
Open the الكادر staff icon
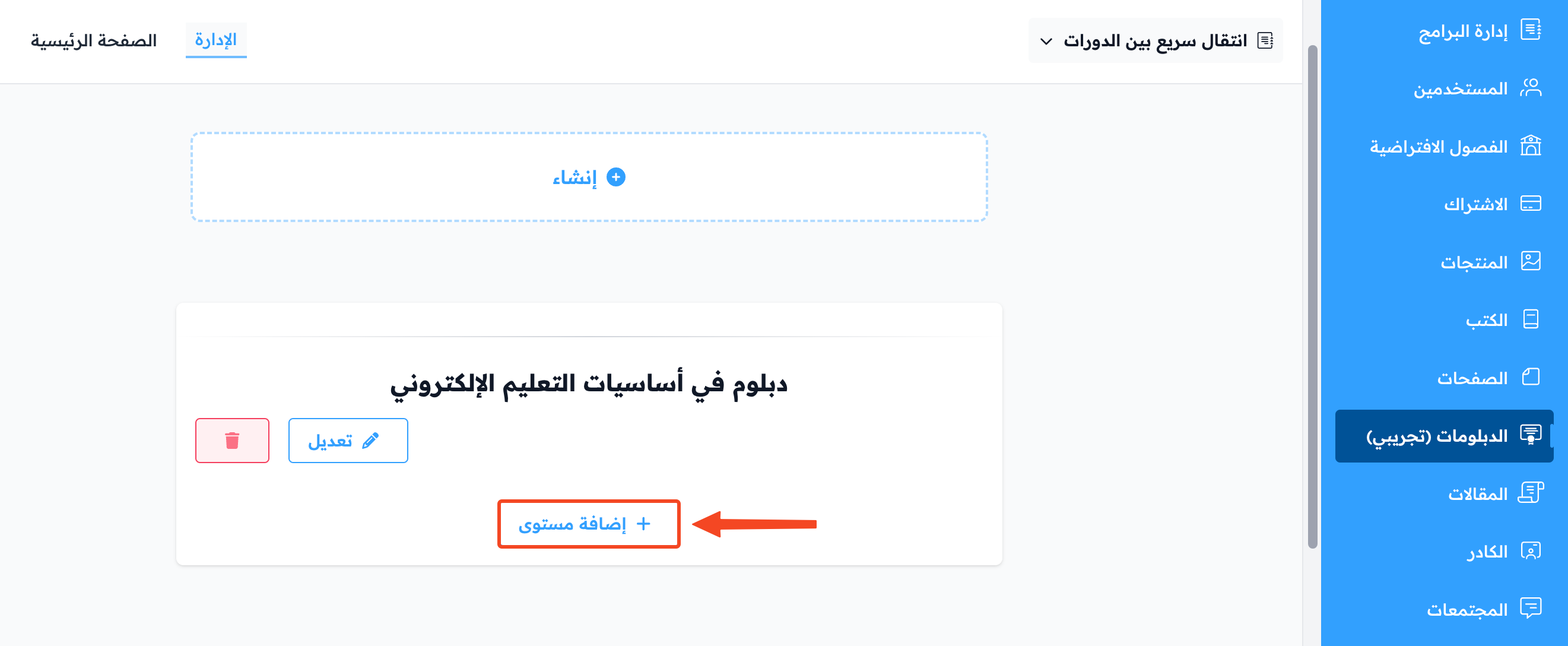tap(1530, 550)
